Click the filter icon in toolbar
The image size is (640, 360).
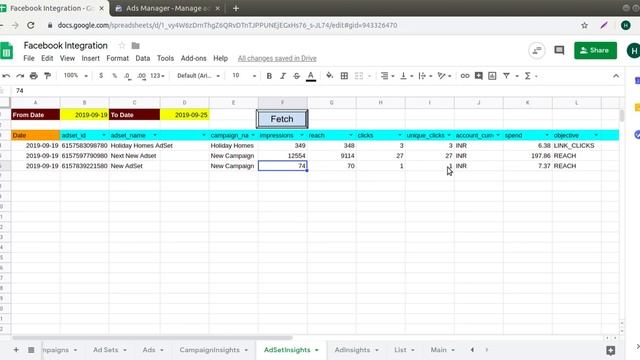tap(506, 76)
